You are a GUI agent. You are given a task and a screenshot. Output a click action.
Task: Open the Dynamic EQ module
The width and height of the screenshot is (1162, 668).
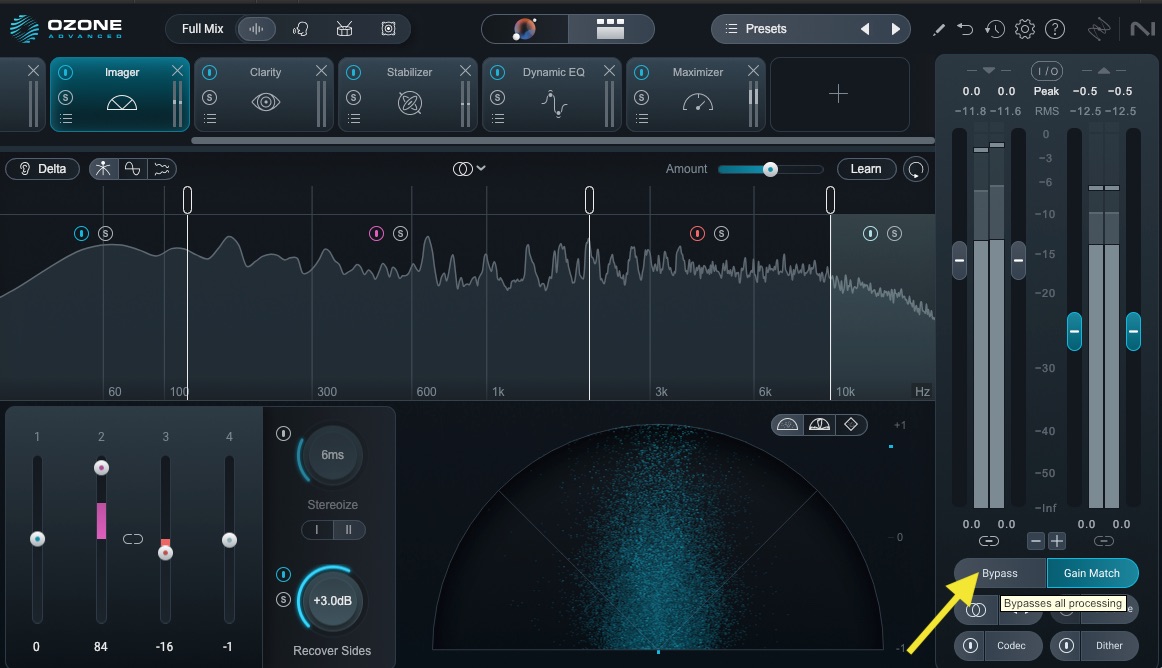tap(553, 102)
